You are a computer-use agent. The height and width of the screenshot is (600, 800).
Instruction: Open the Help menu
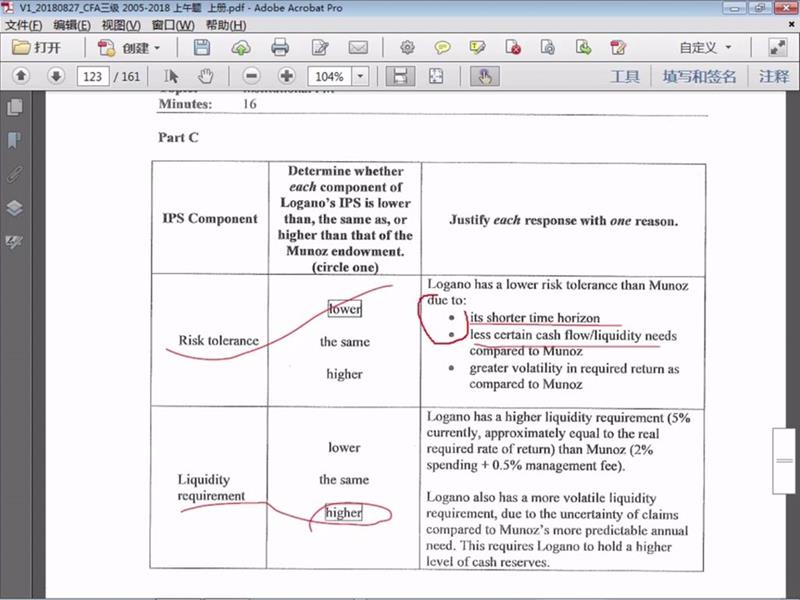226,25
